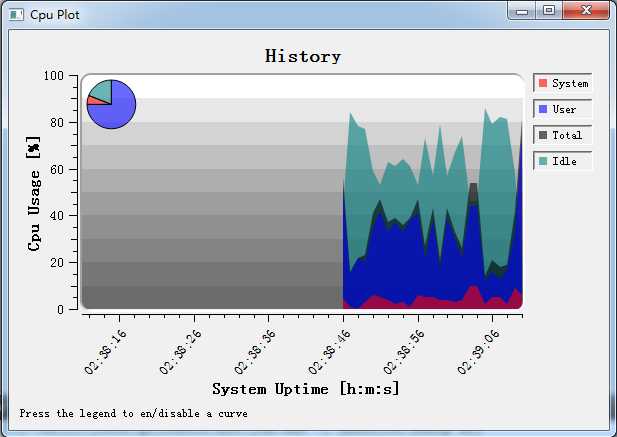Image resolution: width=617 pixels, height=437 pixels.
Task: Click the 100 value on the y-axis
Action: click(x=54, y=76)
